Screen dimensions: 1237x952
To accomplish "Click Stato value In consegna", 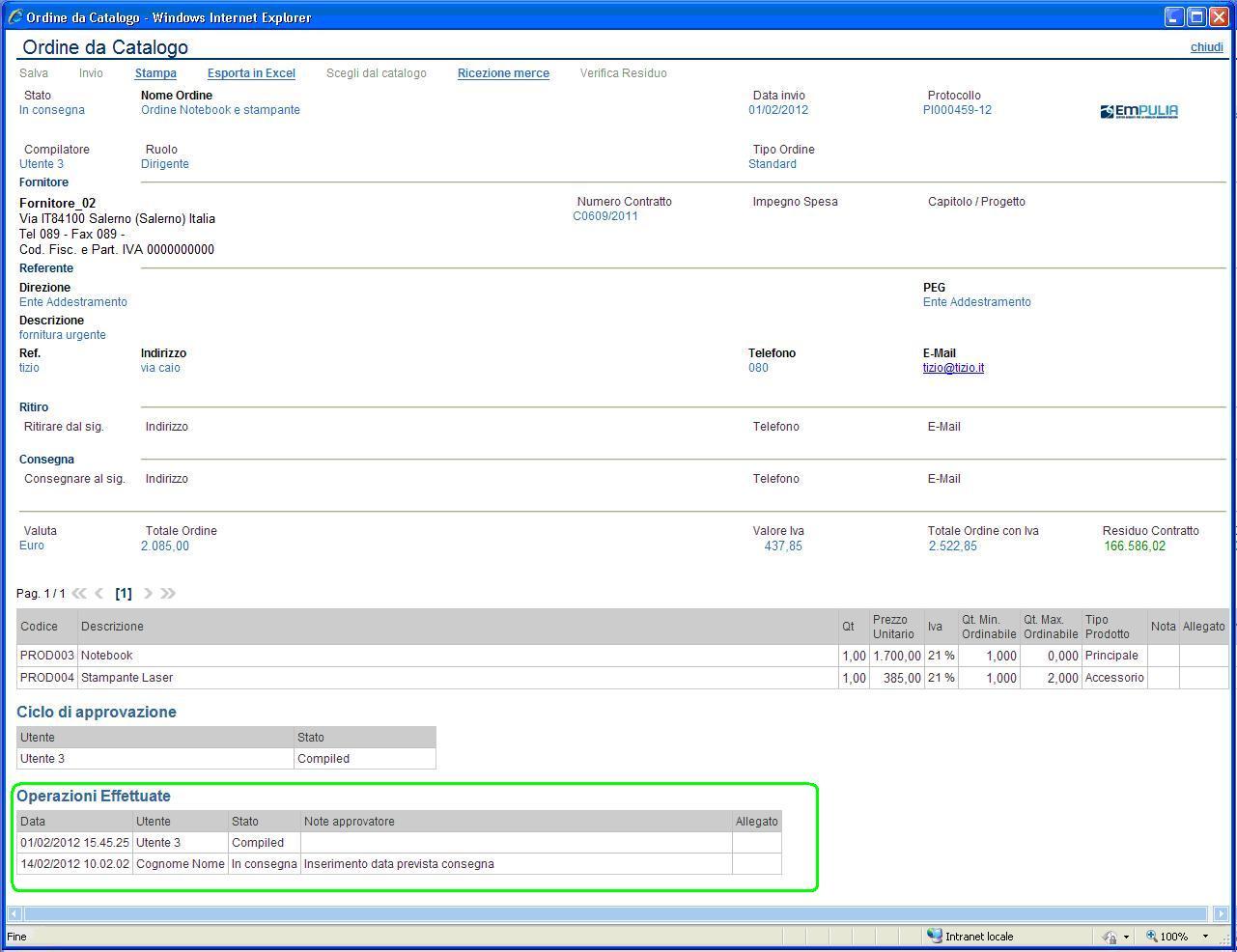I will coord(52,110).
